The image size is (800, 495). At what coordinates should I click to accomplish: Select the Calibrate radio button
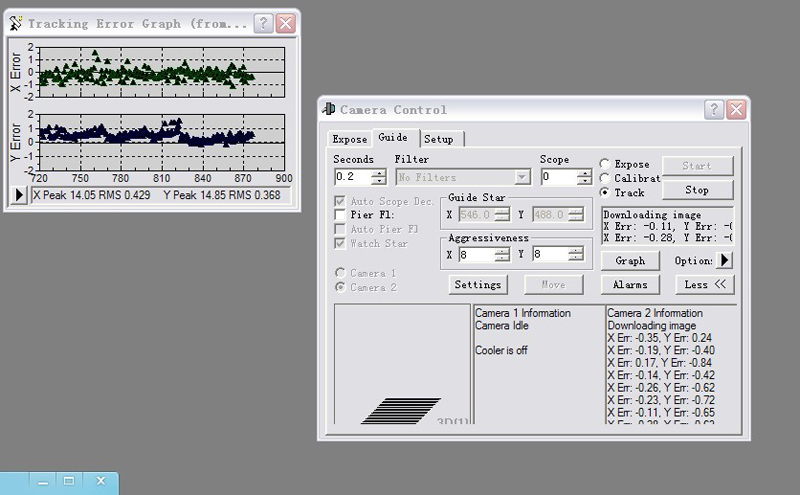[x=605, y=178]
